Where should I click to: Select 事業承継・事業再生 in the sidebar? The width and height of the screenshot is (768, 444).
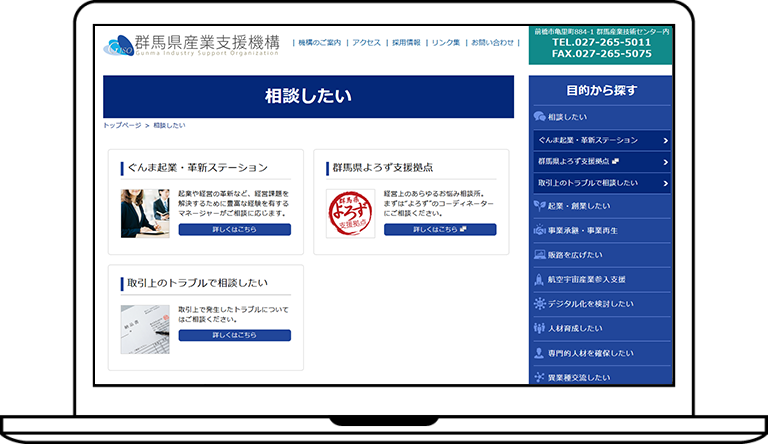point(602,230)
